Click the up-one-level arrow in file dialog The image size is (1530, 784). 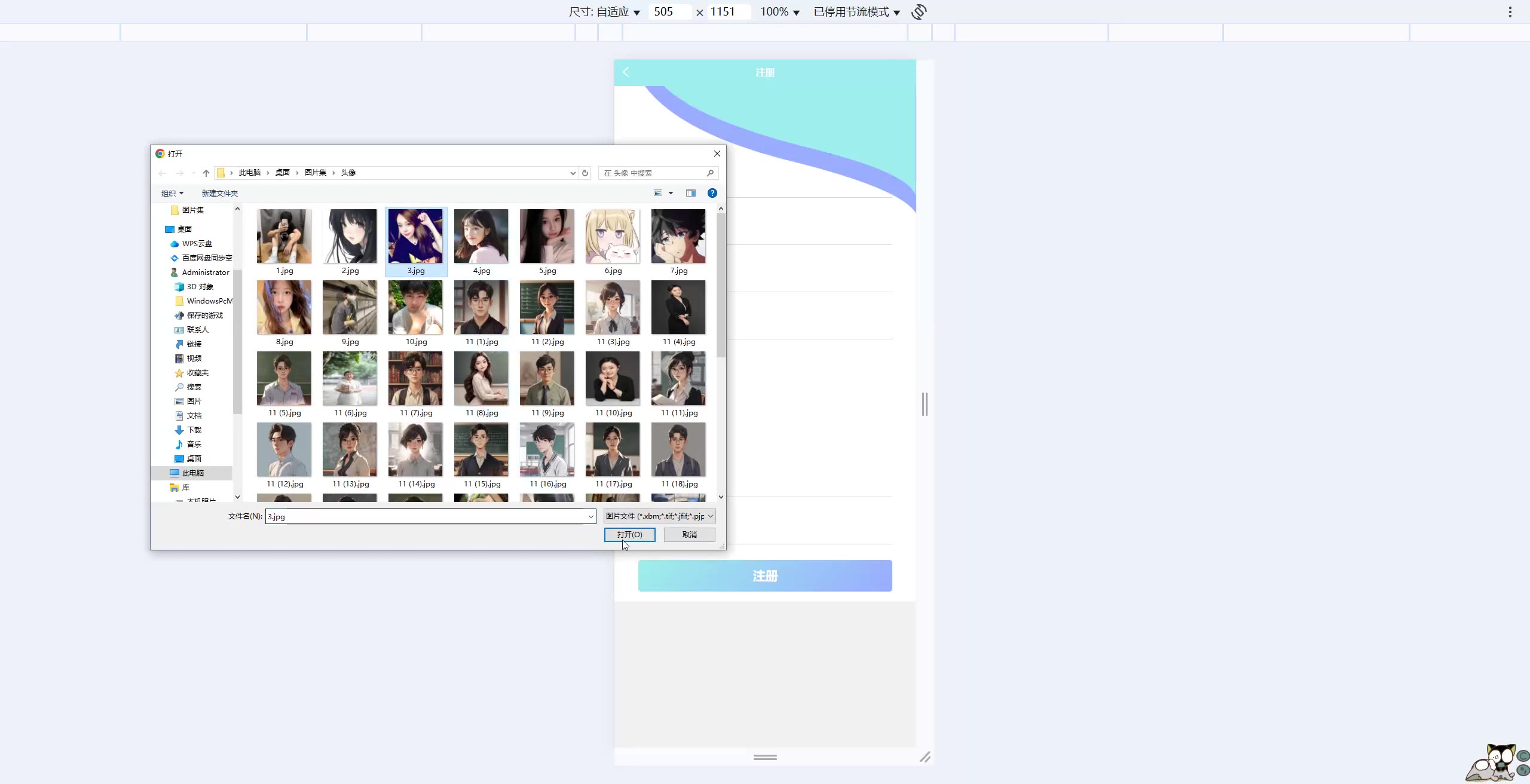coord(206,173)
